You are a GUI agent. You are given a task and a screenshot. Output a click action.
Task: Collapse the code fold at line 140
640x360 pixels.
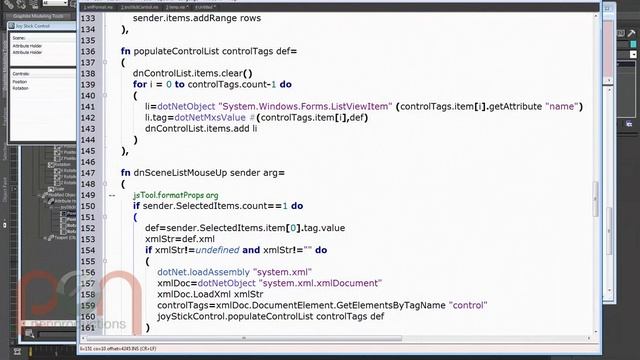point(105,96)
